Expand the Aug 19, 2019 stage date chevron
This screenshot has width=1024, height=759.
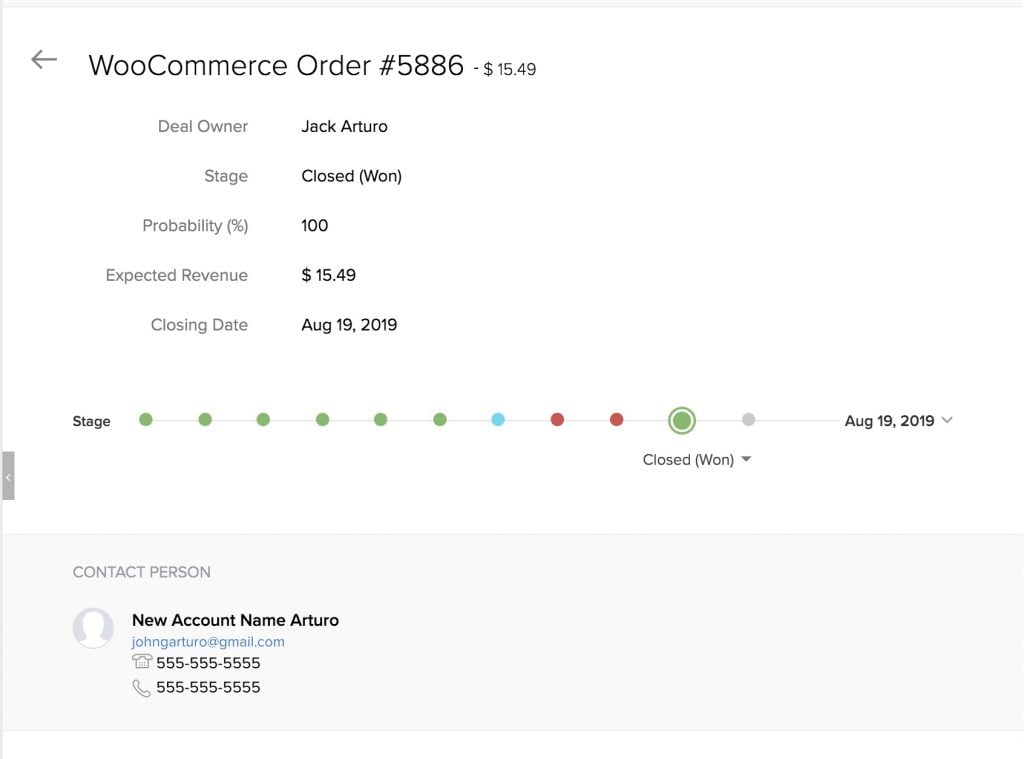(x=948, y=420)
